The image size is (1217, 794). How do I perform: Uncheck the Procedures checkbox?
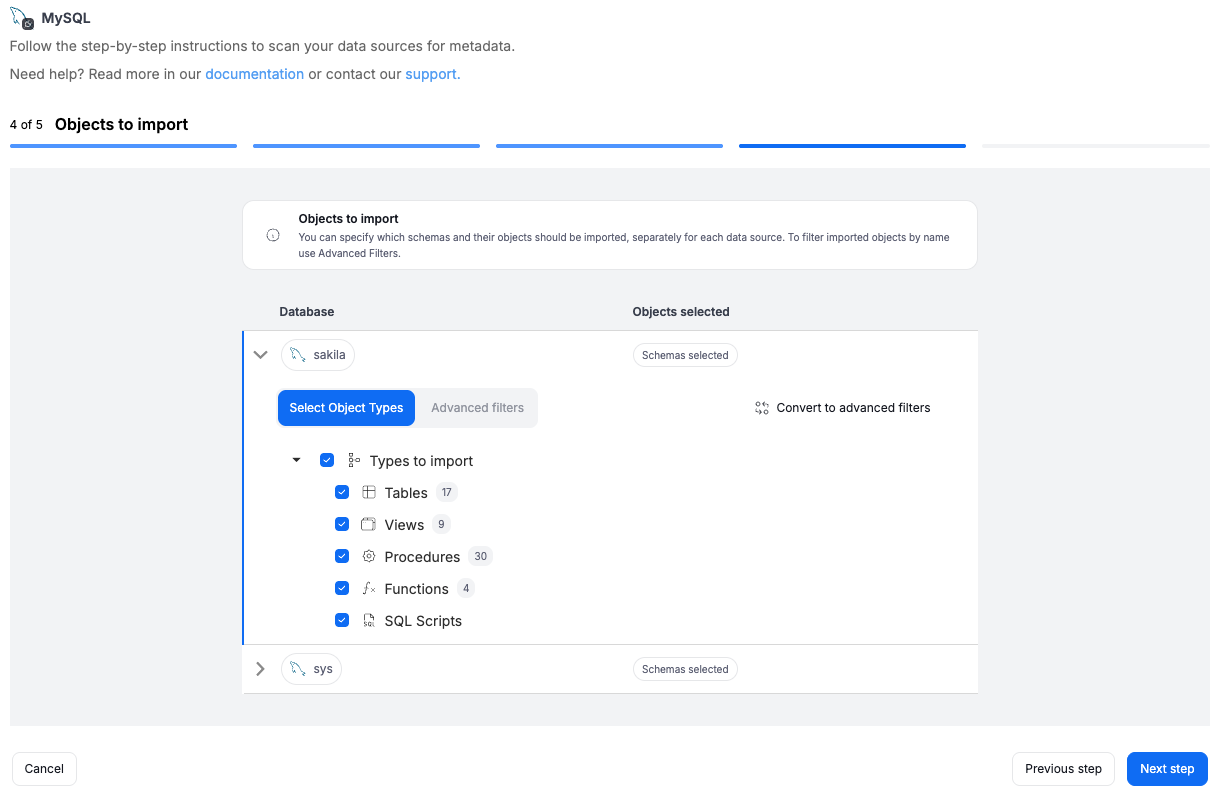point(342,557)
